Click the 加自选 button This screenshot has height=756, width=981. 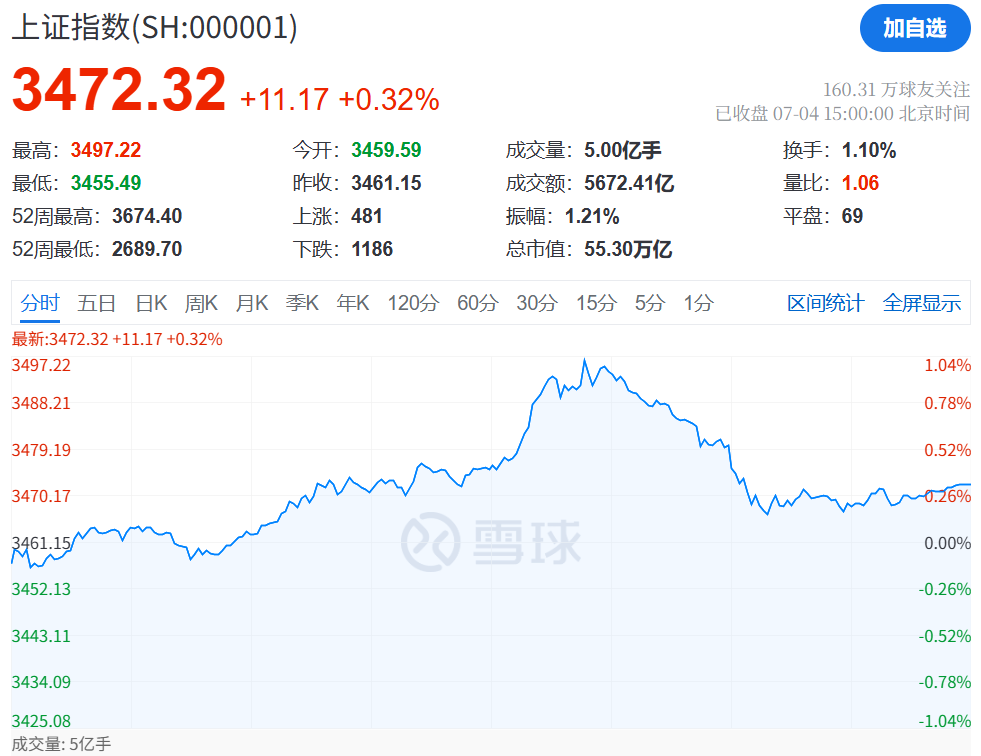(x=914, y=28)
